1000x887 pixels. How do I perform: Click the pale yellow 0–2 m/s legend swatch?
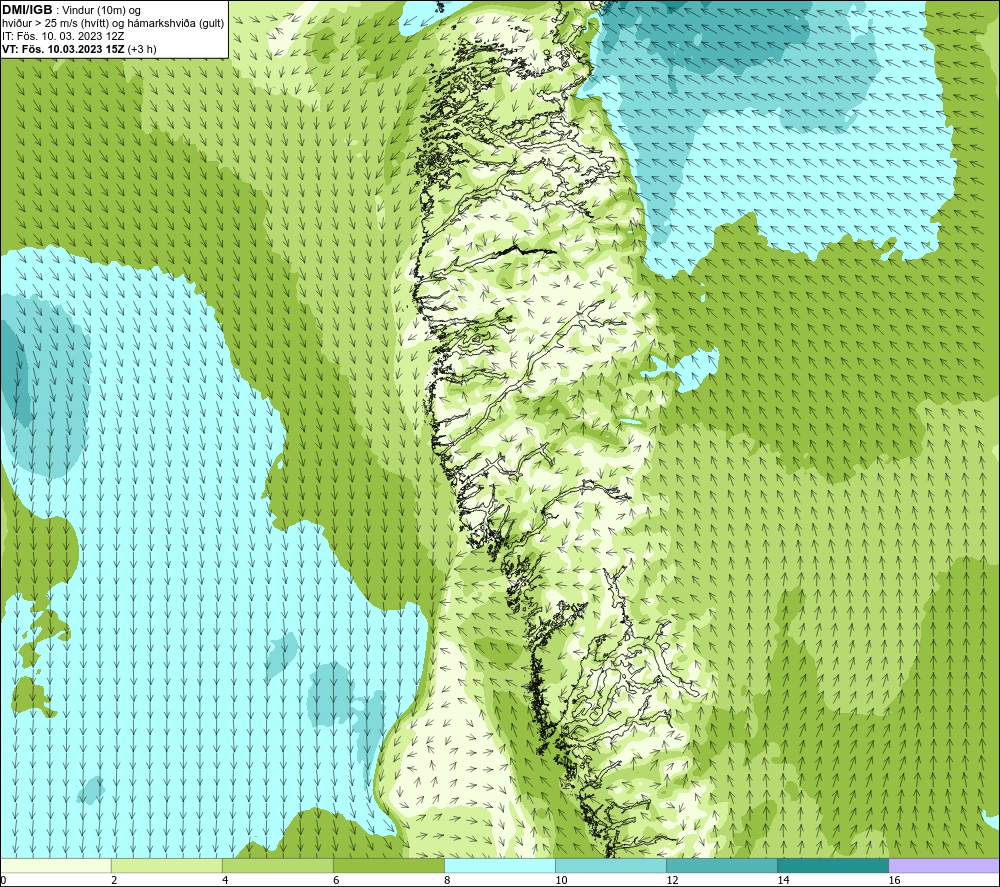(56, 865)
